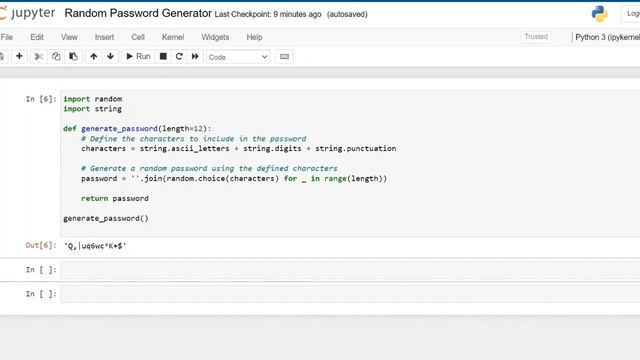Move the selected cell up

coord(93,56)
